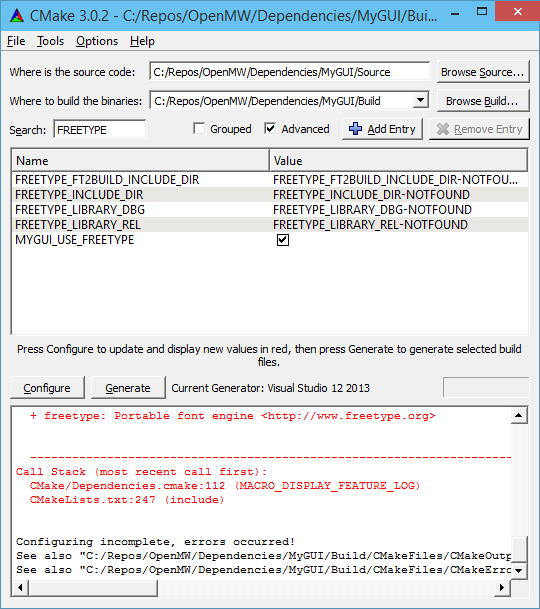Expand the build binaries path dropdown
Screen dimensions: 540x609
[x=420, y=101]
